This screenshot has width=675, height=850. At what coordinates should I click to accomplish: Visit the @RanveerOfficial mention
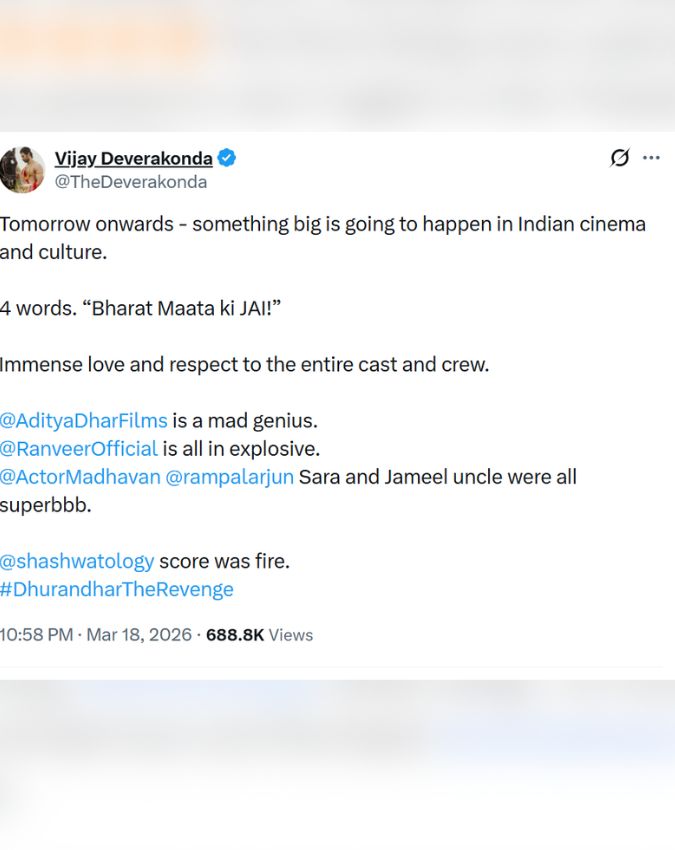click(79, 449)
